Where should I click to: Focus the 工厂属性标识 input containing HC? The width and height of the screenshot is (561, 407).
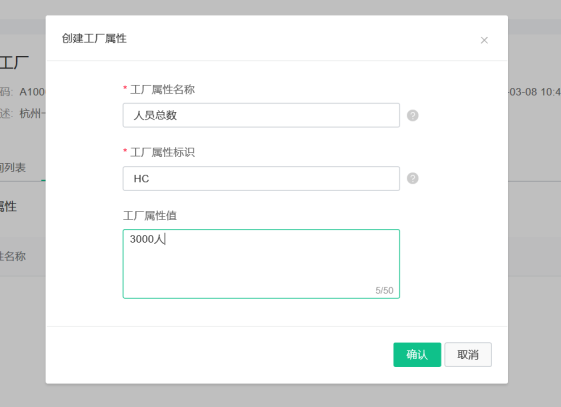pos(261,178)
